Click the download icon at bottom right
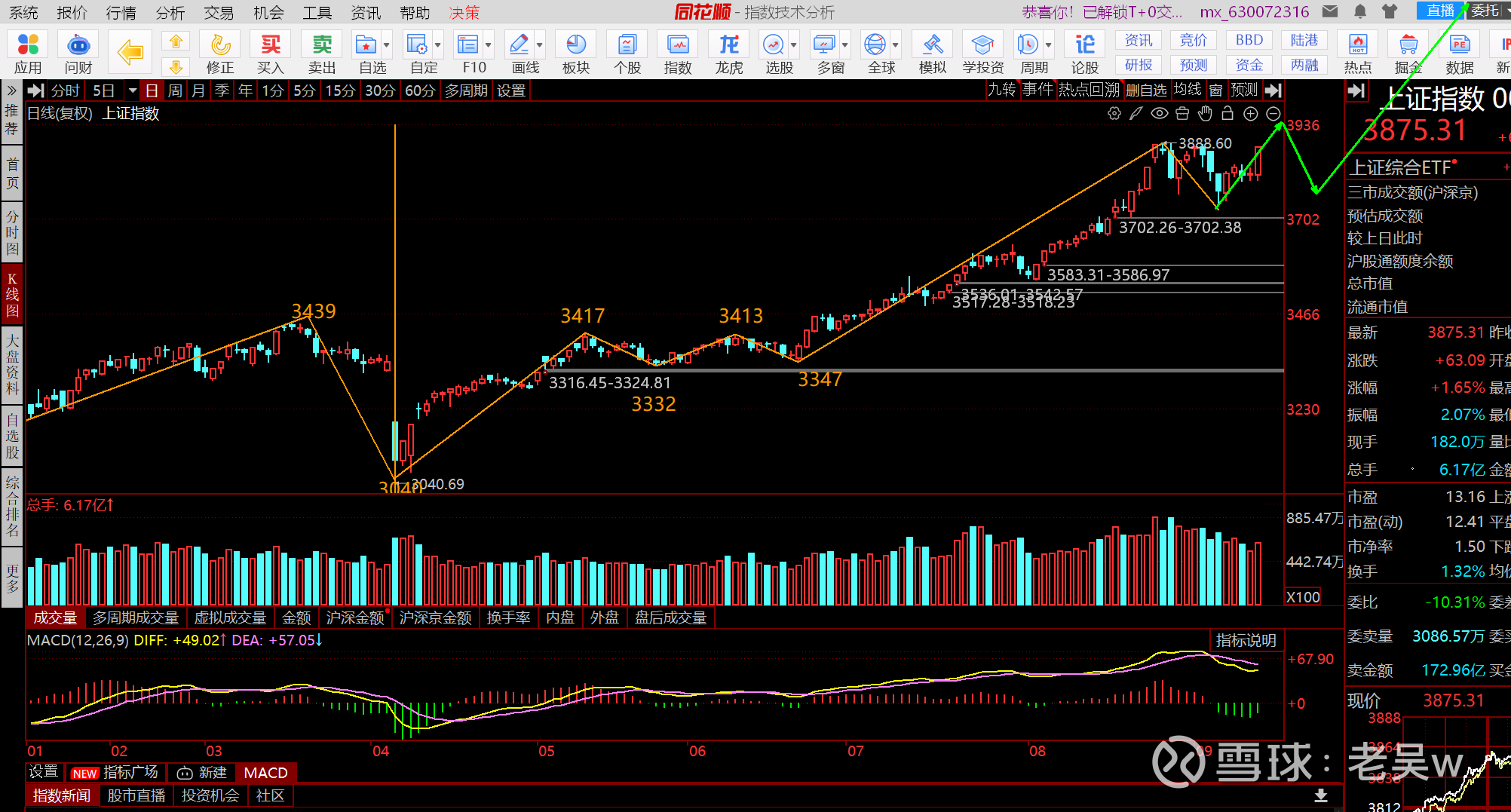The image size is (1511, 812). pyautogui.click(x=1321, y=795)
